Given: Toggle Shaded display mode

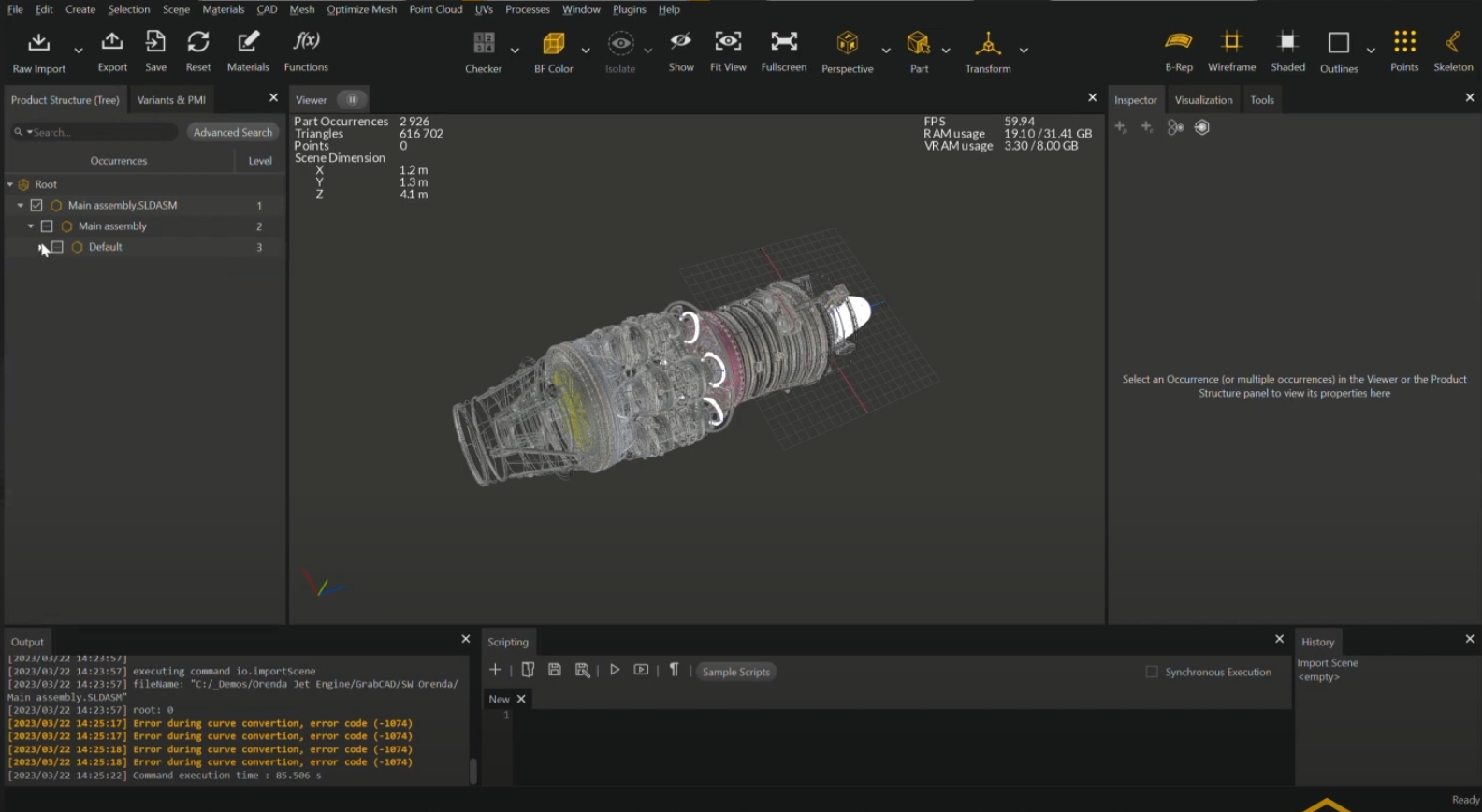Looking at the screenshot, I should tap(1287, 41).
